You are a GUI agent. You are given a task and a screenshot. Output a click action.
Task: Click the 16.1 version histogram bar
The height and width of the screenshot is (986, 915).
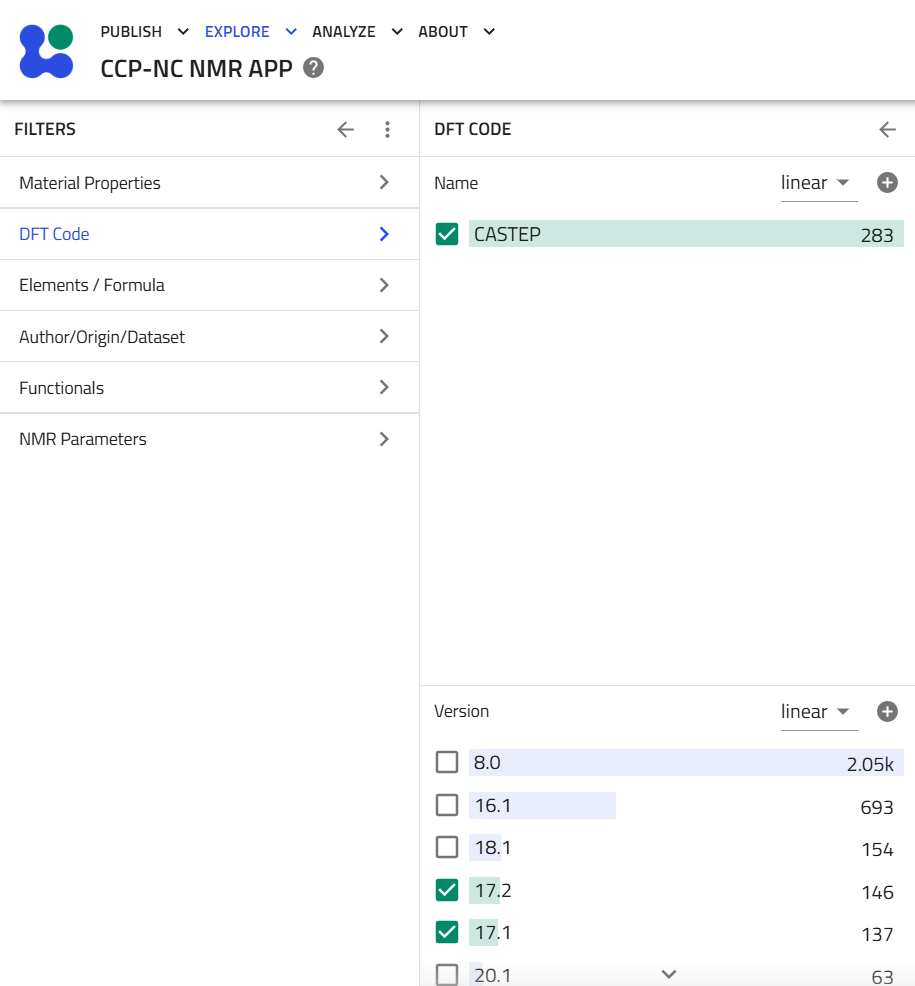click(x=543, y=805)
